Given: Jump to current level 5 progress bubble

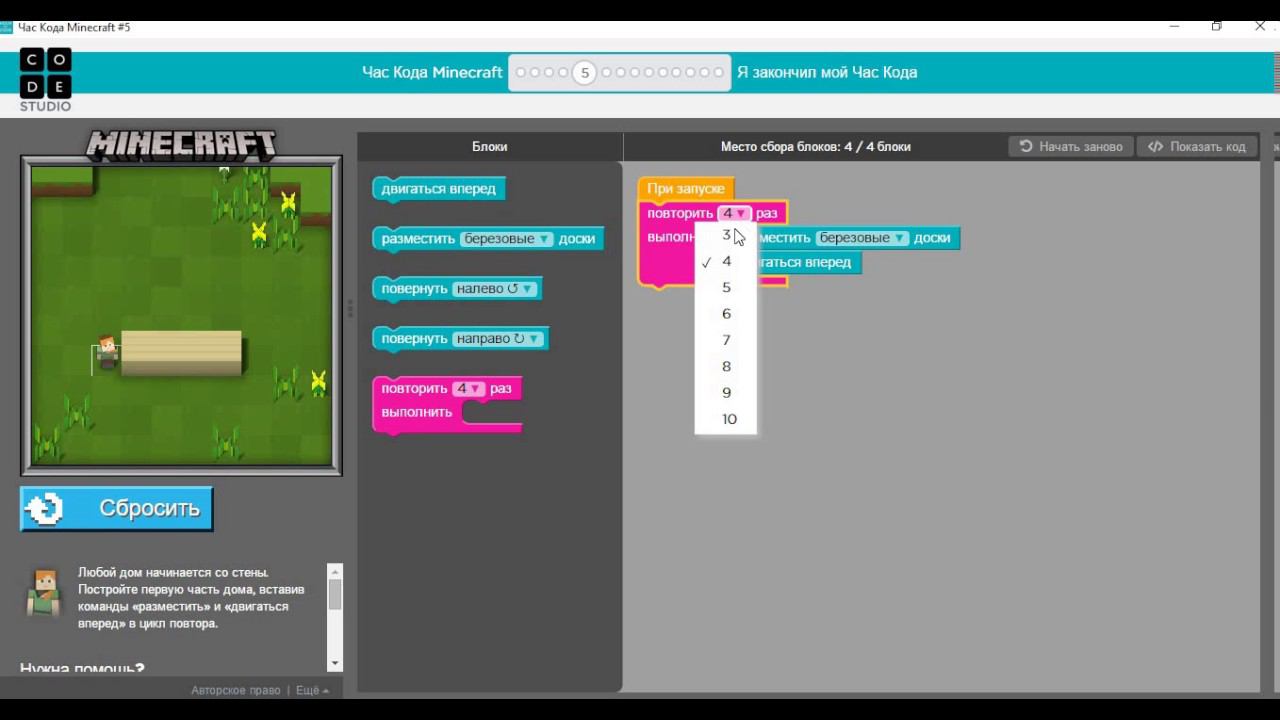Looking at the screenshot, I should pyautogui.click(x=585, y=72).
